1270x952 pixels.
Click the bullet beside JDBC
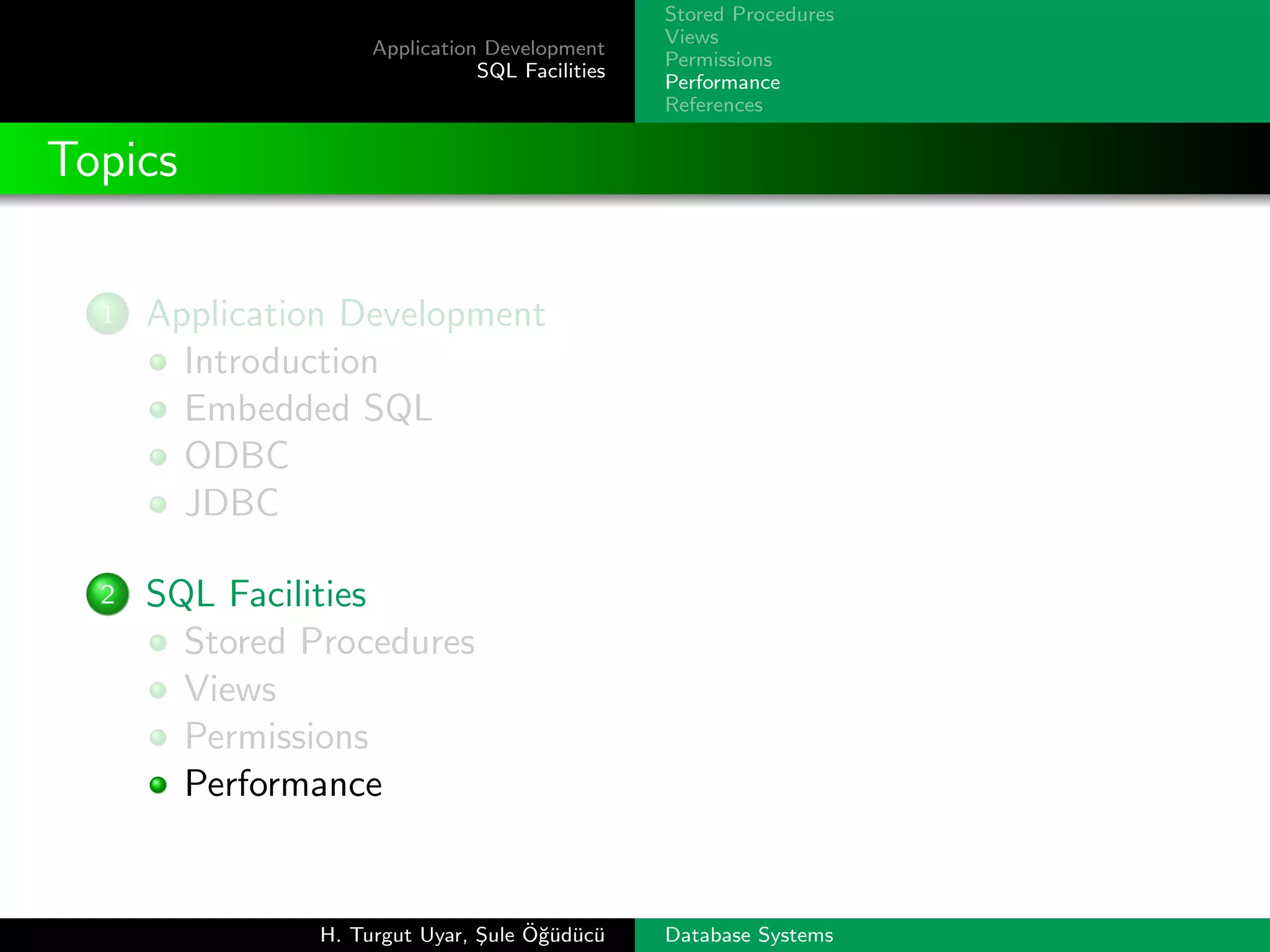(x=158, y=504)
